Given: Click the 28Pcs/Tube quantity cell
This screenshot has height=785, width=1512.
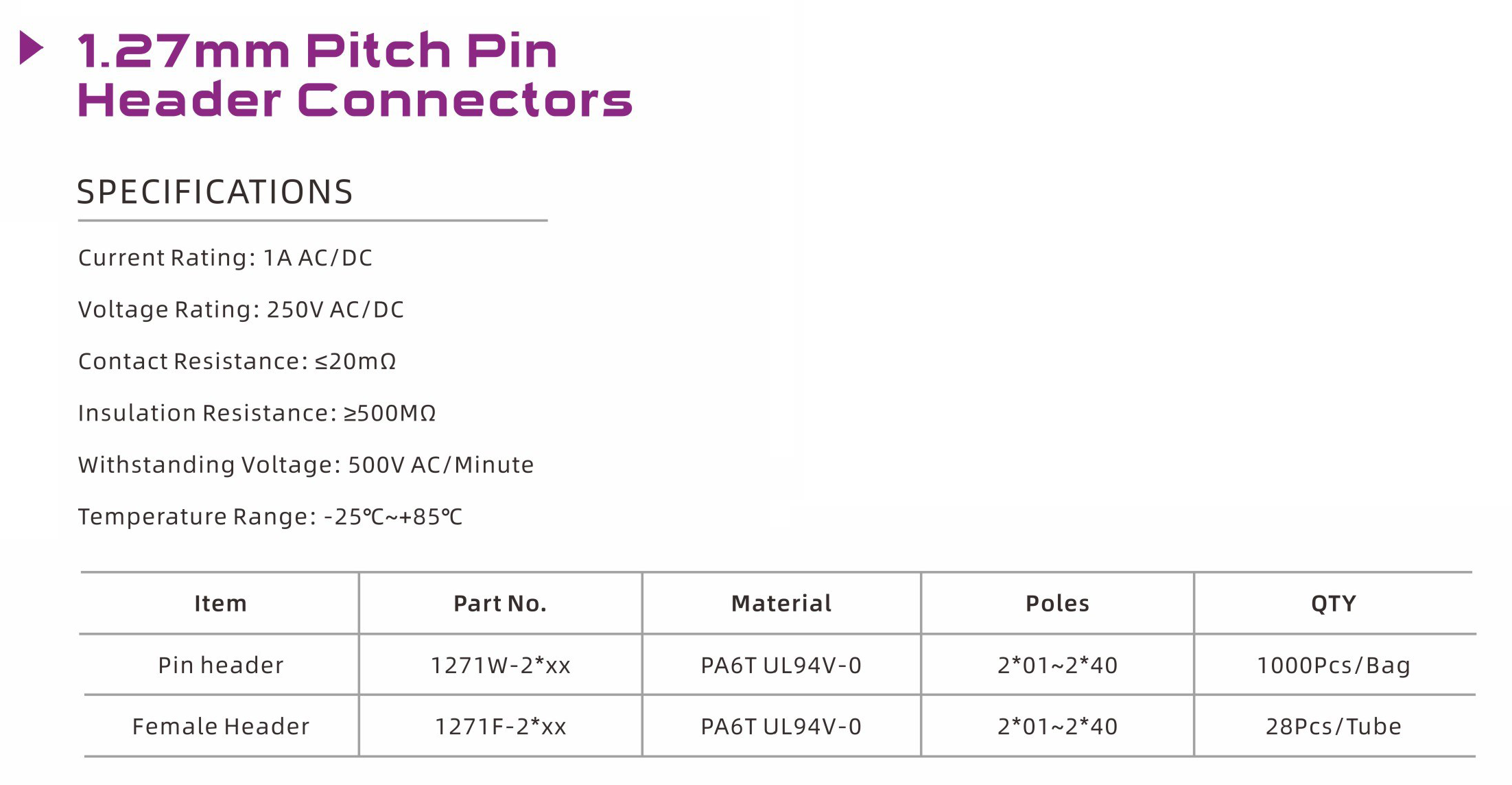Looking at the screenshot, I should [x=1334, y=727].
